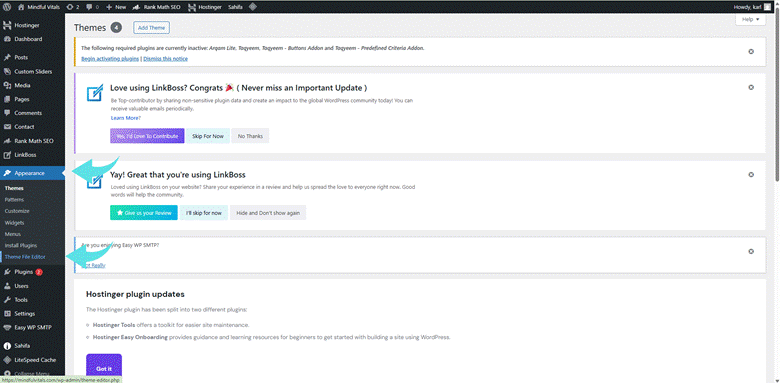Click I'll skip for now button
Screen dimensions: 780x383
coord(203,213)
